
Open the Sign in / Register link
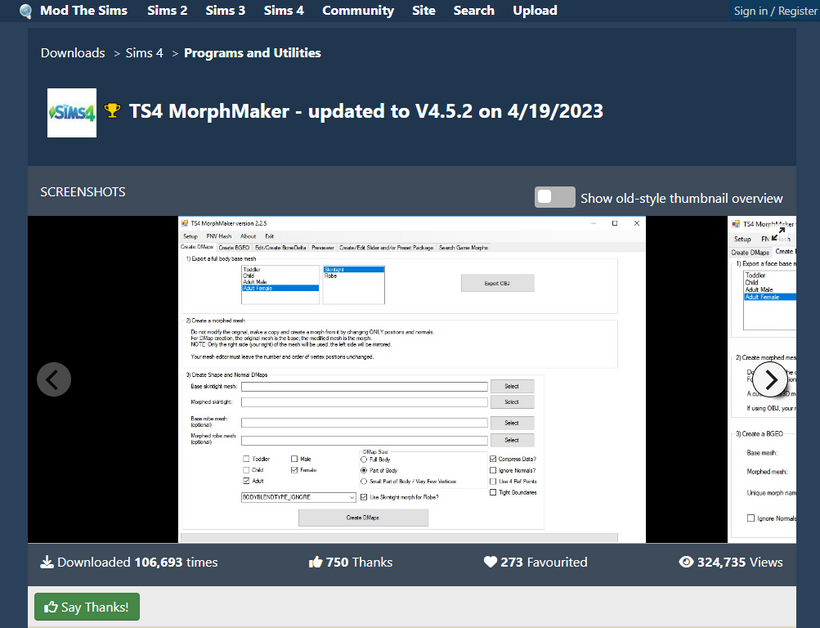click(x=775, y=11)
